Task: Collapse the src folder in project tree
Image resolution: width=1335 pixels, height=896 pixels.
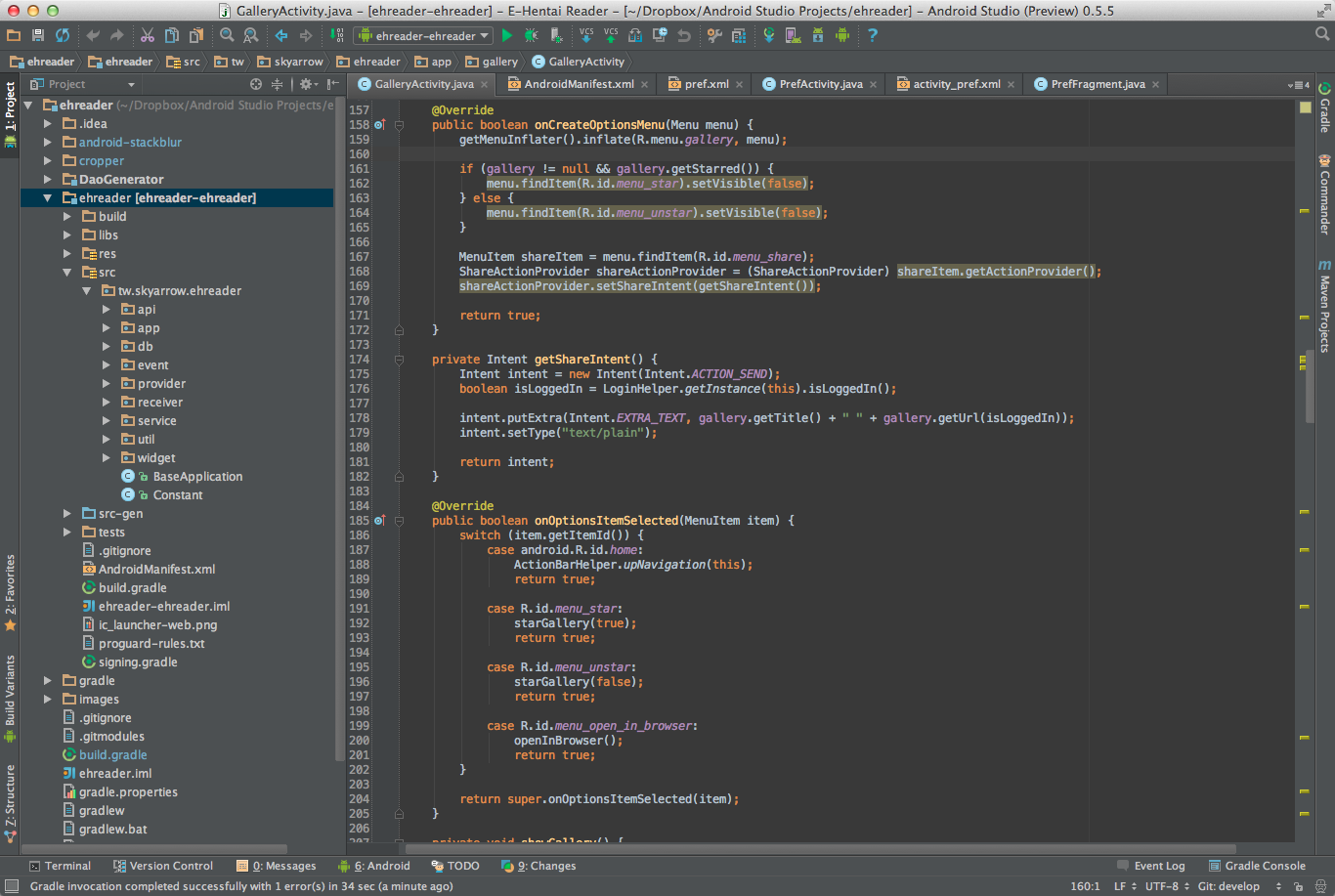Action: [67, 273]
